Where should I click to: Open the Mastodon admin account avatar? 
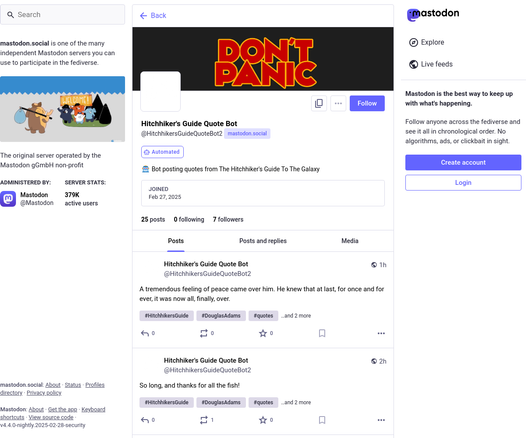pos(8,199)
